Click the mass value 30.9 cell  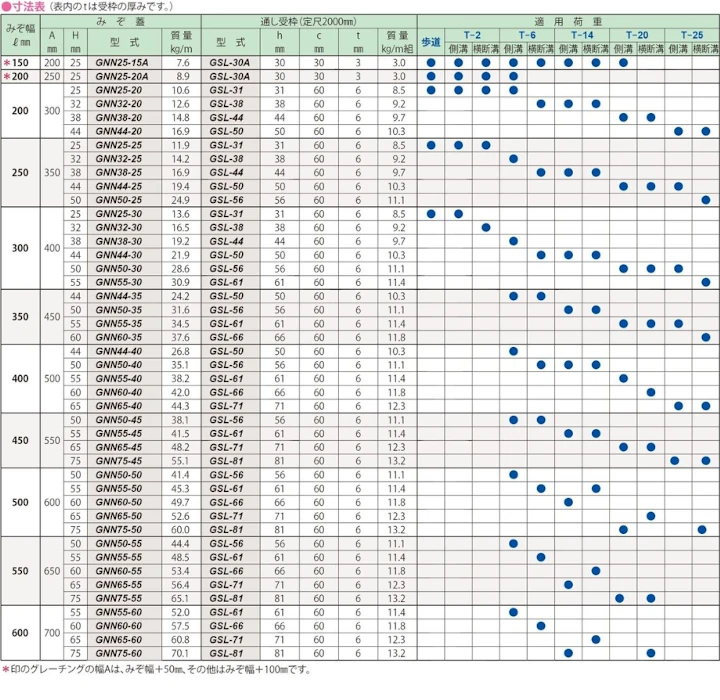point(180,282)
